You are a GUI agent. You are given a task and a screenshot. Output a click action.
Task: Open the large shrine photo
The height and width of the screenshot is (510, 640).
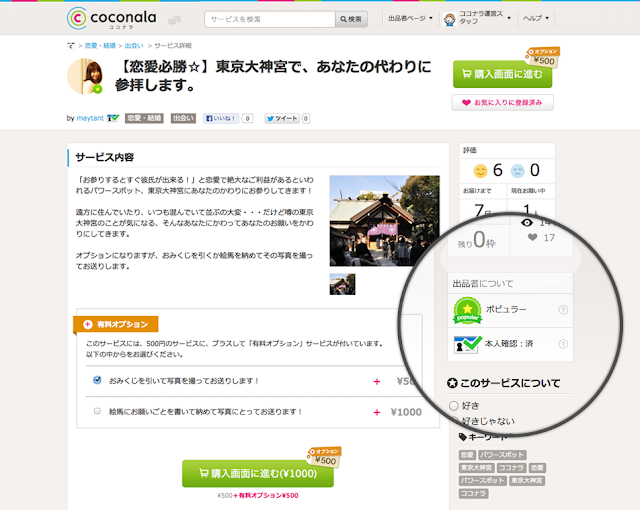pos(384,221)
